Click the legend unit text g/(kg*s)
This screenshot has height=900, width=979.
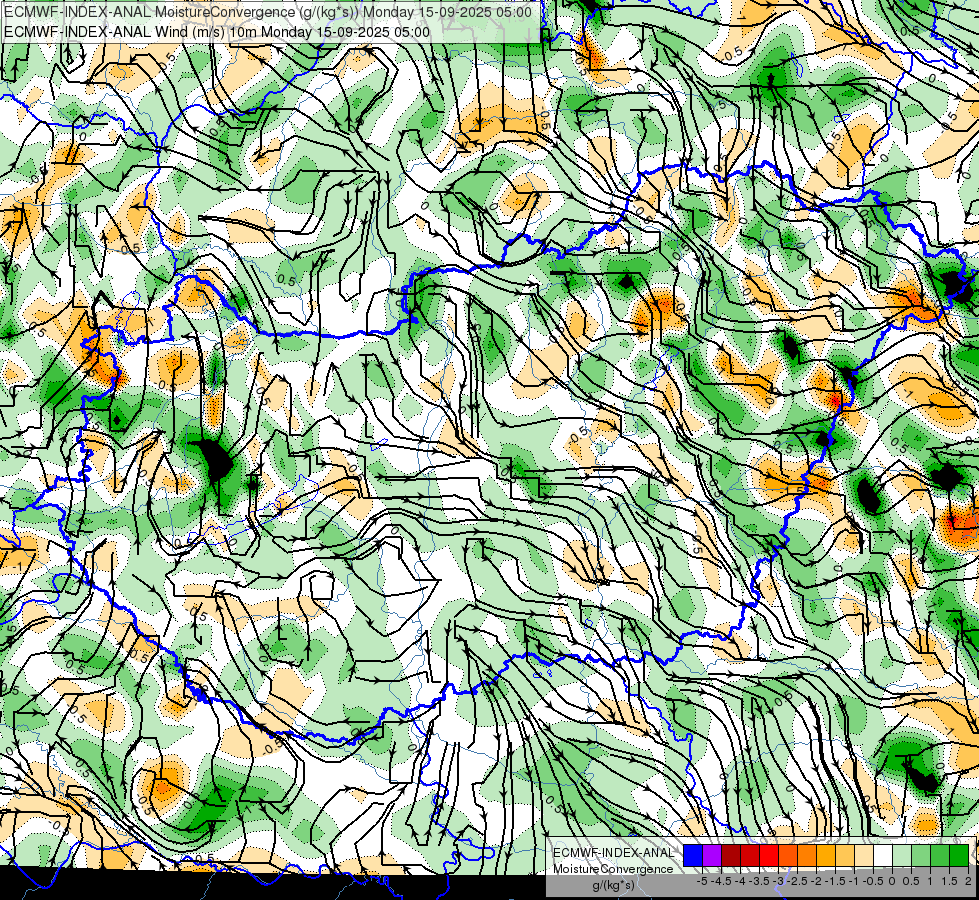click(x=613, y=885)
